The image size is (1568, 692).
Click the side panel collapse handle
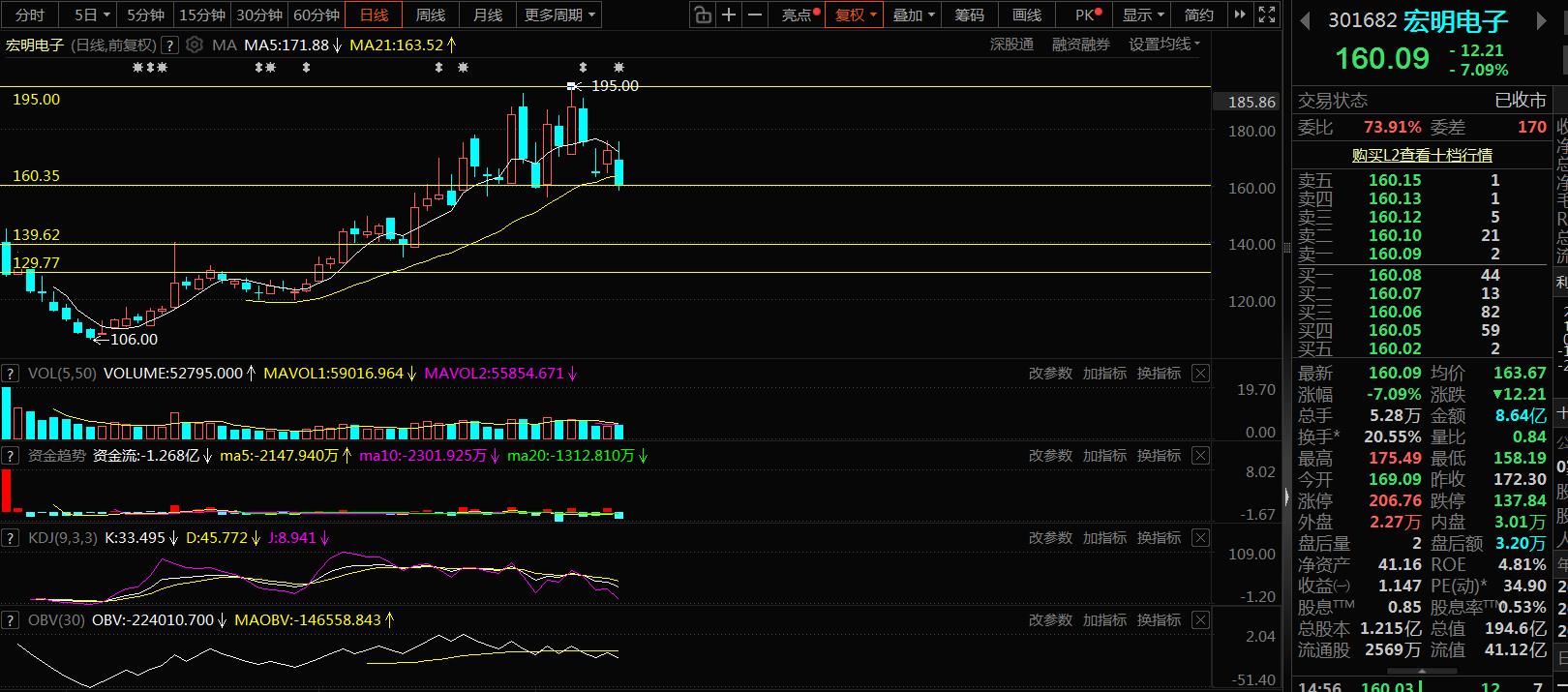click(x=1286, y=497)
